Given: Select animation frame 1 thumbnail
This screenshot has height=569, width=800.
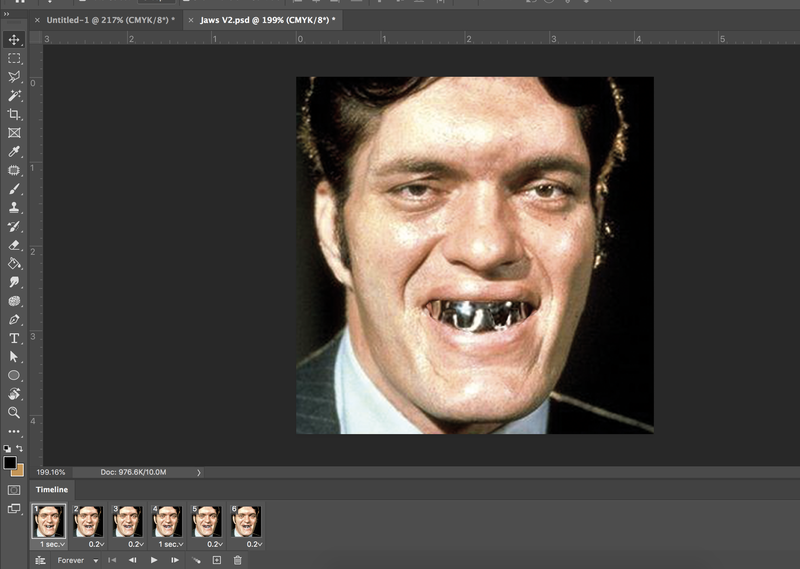Looking at the screenshot, I should click(x=48, y=521).
